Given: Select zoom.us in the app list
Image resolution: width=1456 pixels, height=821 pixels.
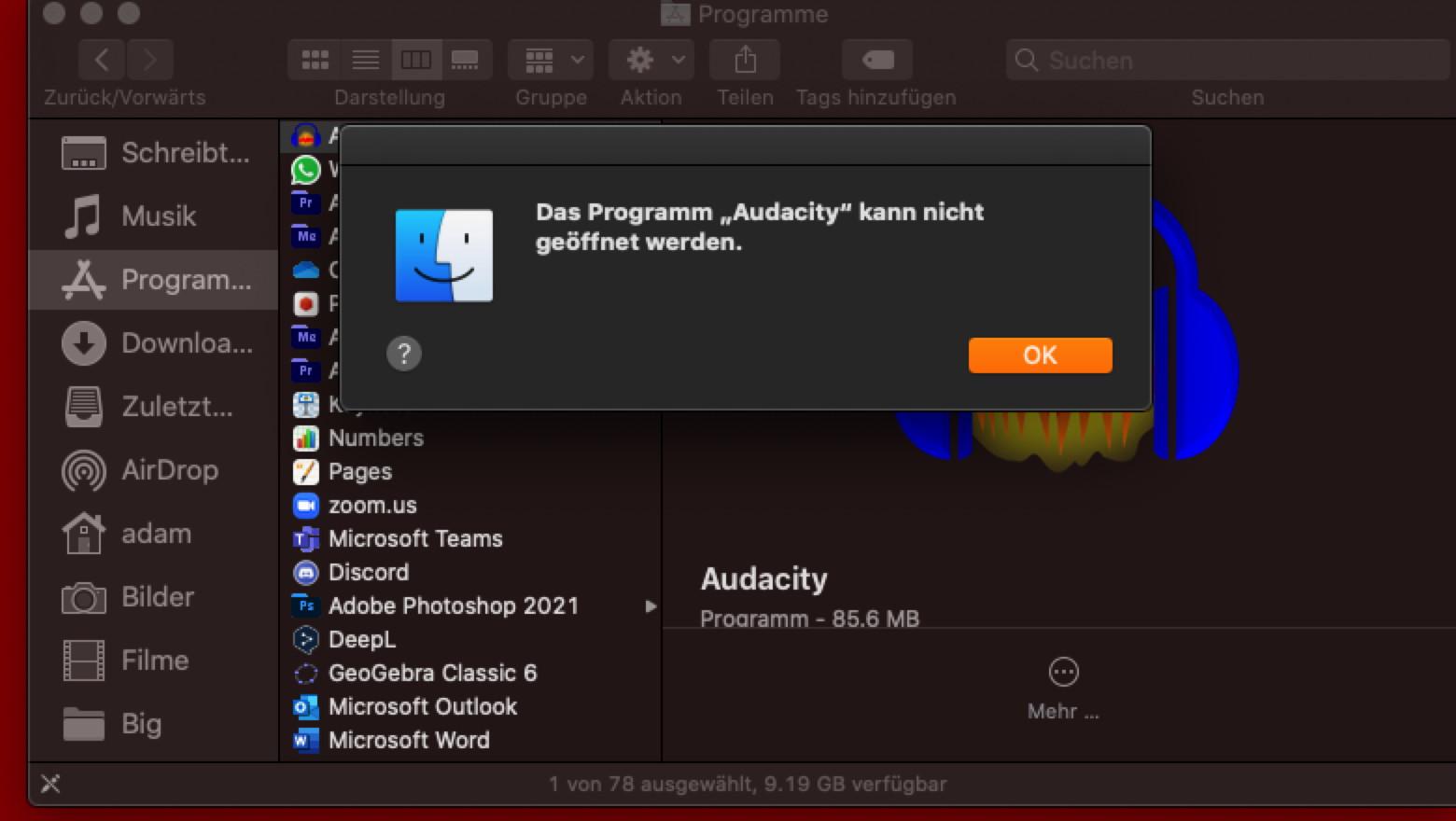Looking at the screenshot, I should pos(470,505).
